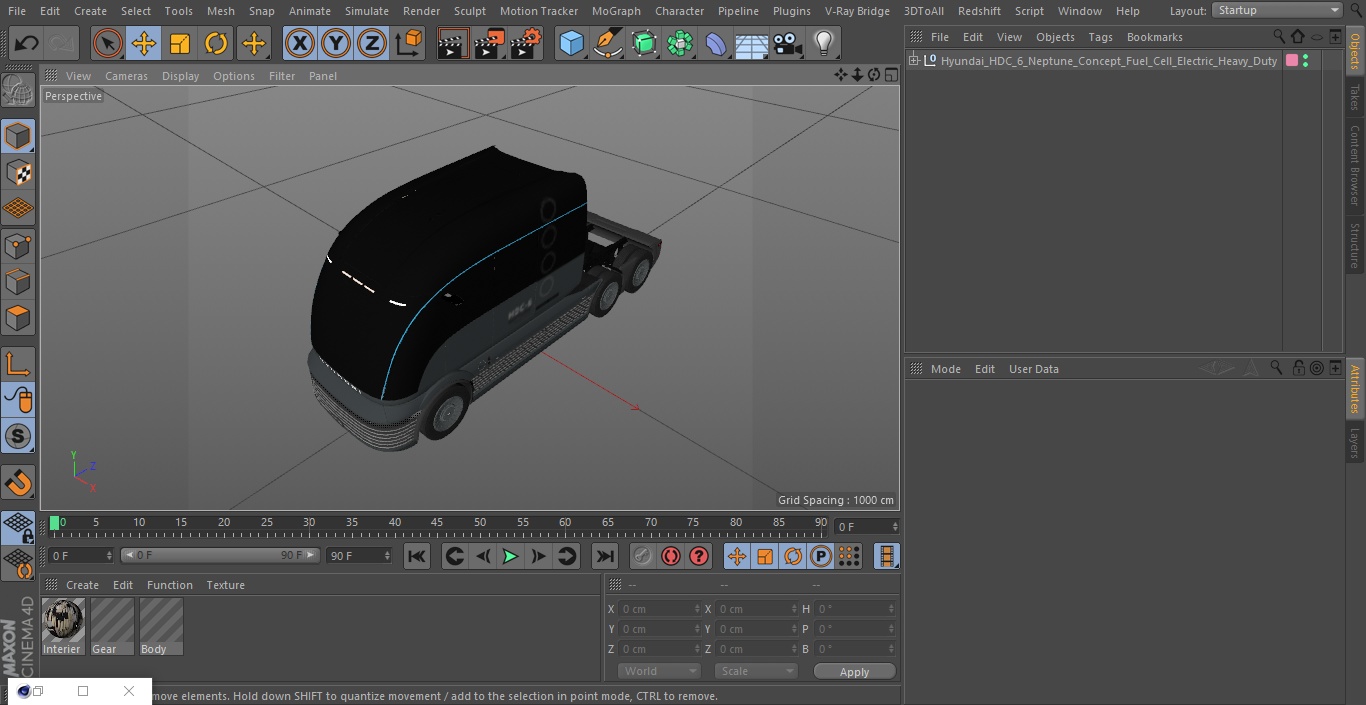The height and width of the screenshot is (705, 1366).
Task: Enable Points mode in left toolbar
Action: 18,246
